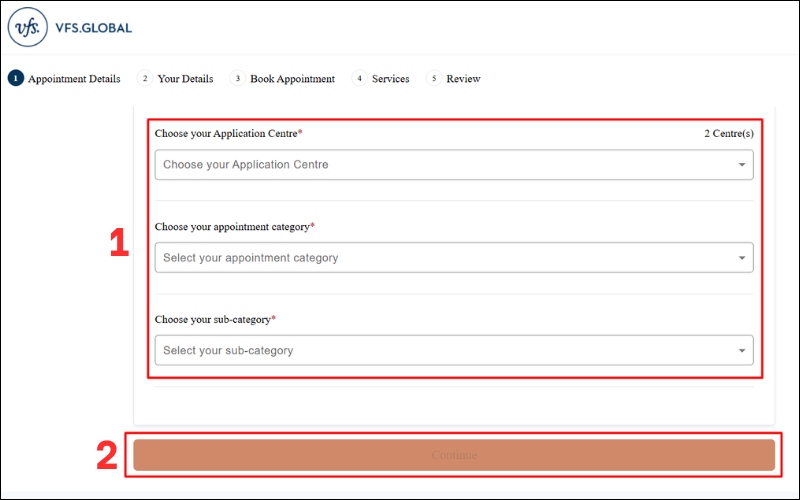The width and height of the screenshot is (800, 500).
Task: Select the step 3 circle icon
Action: [237, 78]
